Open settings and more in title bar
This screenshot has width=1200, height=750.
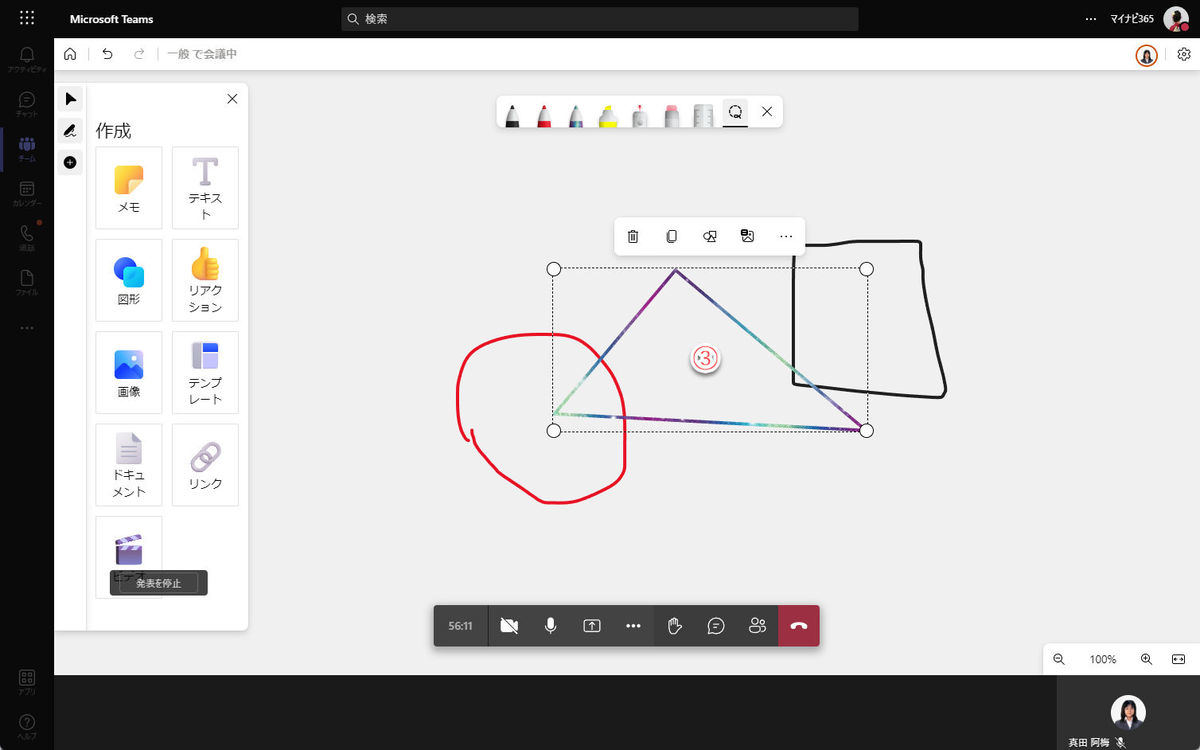[x=1091, y=19]
